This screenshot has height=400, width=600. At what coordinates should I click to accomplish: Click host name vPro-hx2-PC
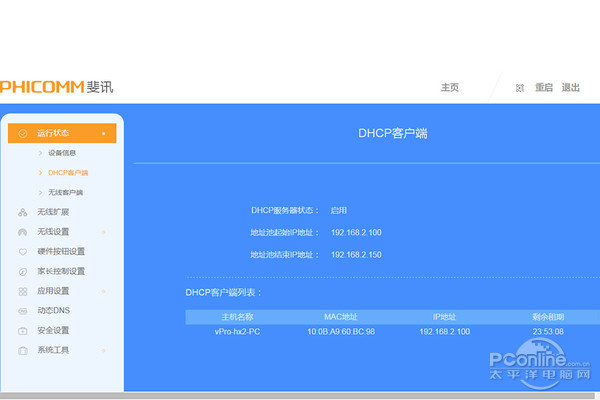click(237, 332)
